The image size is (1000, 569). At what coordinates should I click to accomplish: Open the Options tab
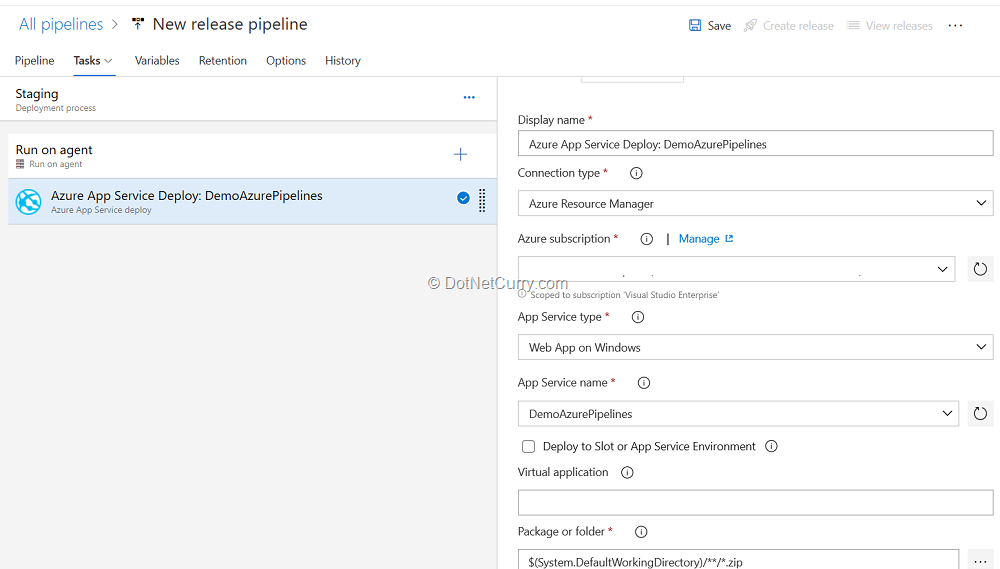coord(286,61)
